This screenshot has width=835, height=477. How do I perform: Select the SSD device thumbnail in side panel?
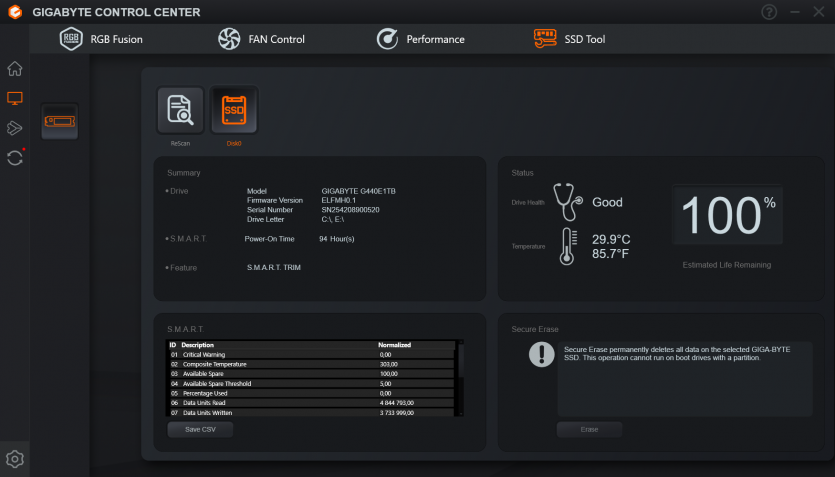click(60, 122)
